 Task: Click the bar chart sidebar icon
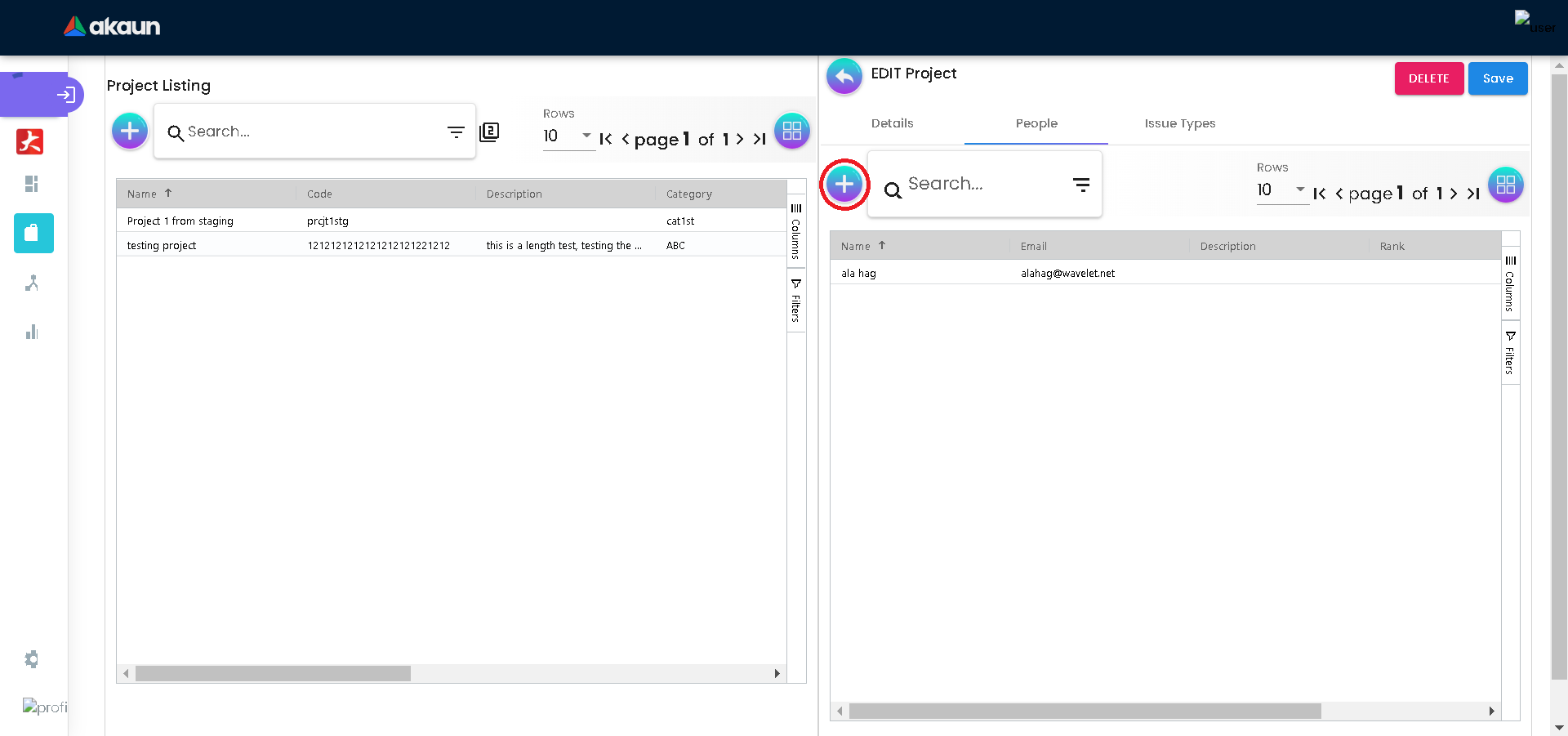[x=32, y=332]
